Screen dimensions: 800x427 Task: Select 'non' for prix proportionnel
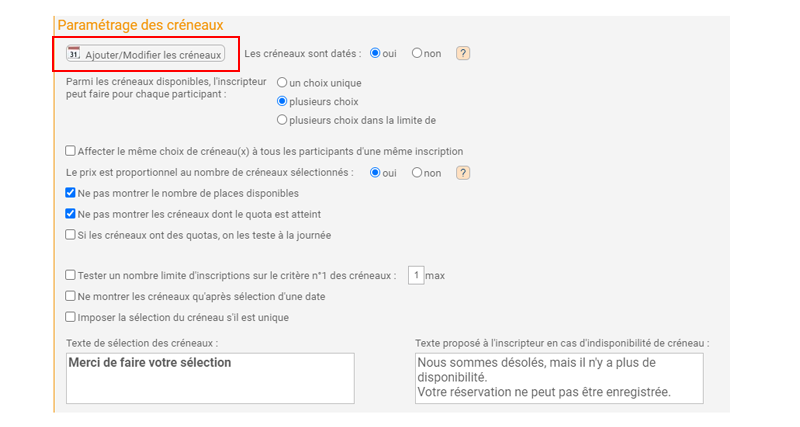coord(417,172)
